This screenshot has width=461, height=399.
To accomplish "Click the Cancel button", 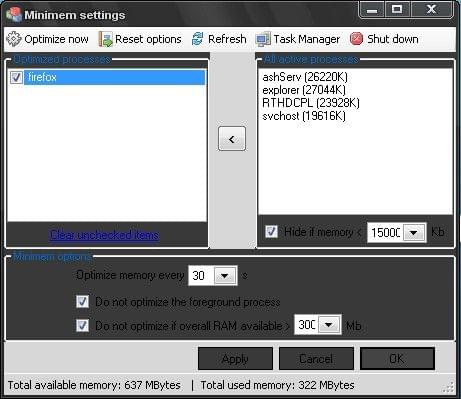I will [x=316, y=359].
